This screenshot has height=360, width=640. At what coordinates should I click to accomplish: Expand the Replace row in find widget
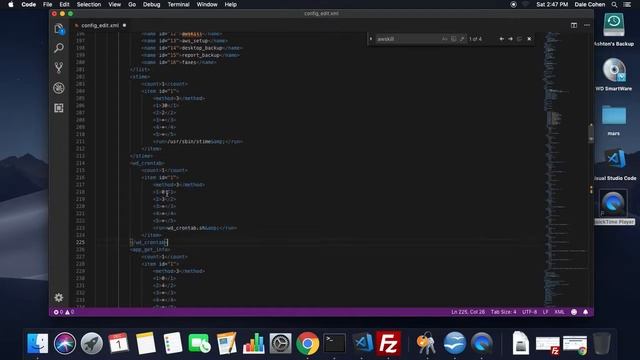click(x=371, y=39)
